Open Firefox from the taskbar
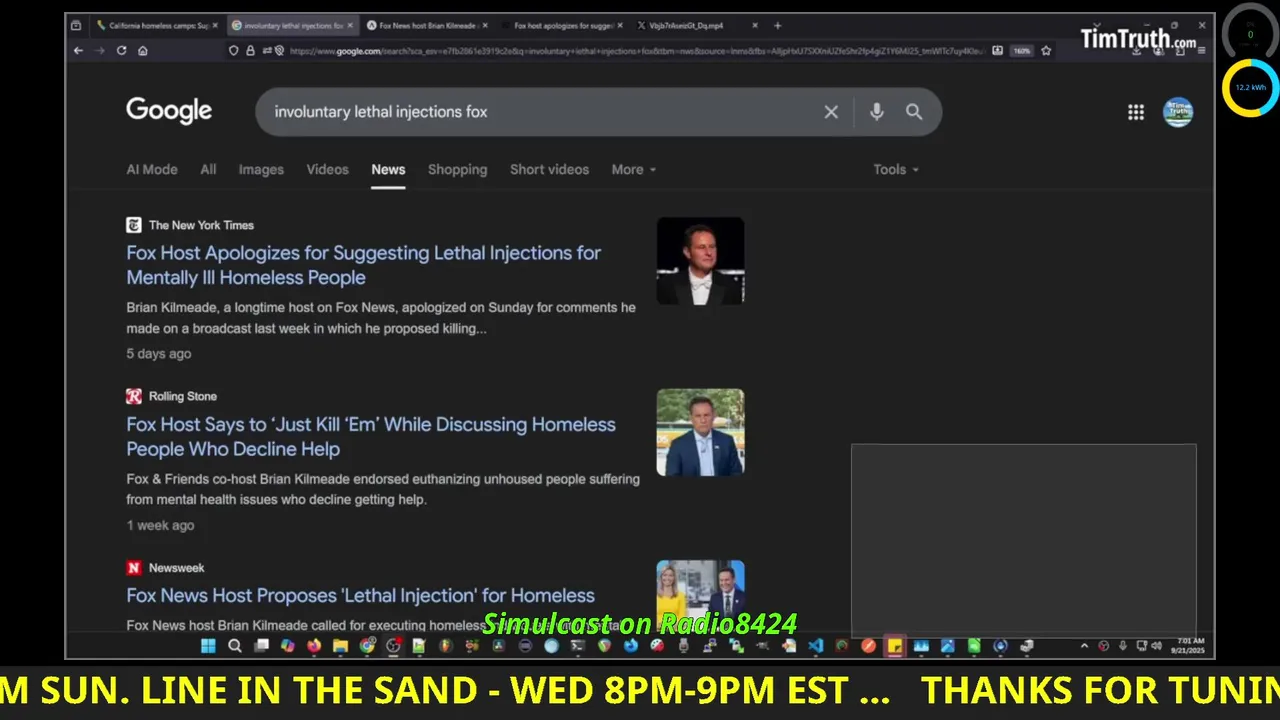 coord(314,646)
